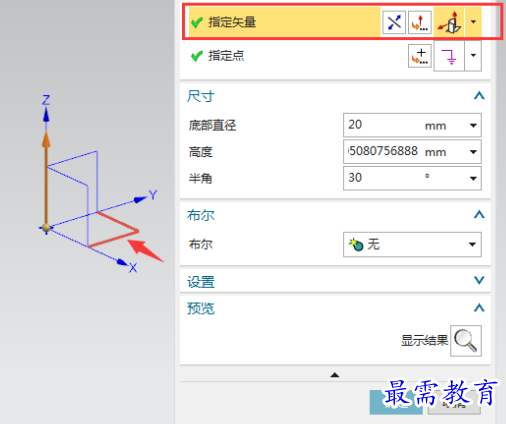Open the vector dialog icon
The image size is (506, 424).
click(x=420, y=22)
